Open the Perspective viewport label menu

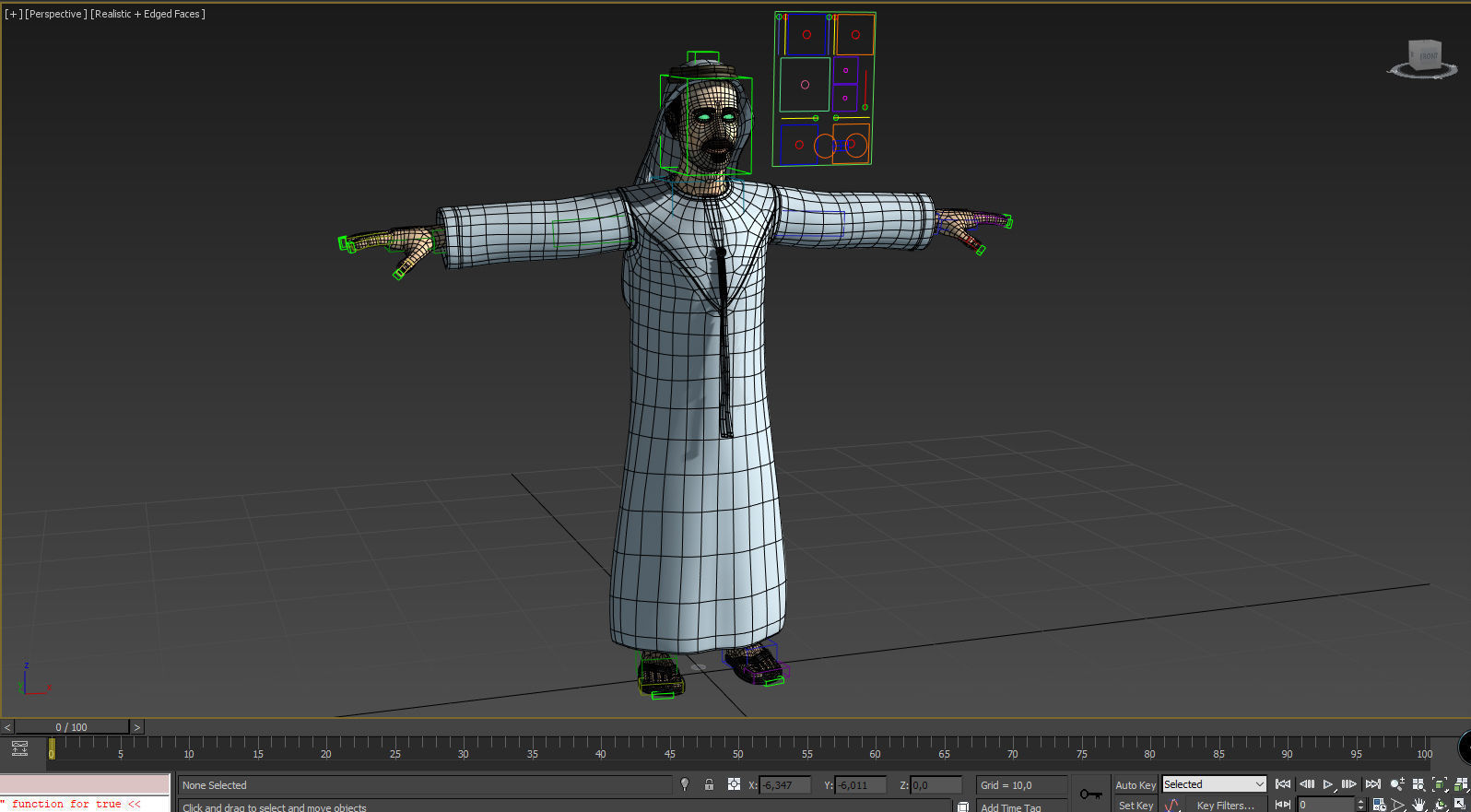[55, 14]
